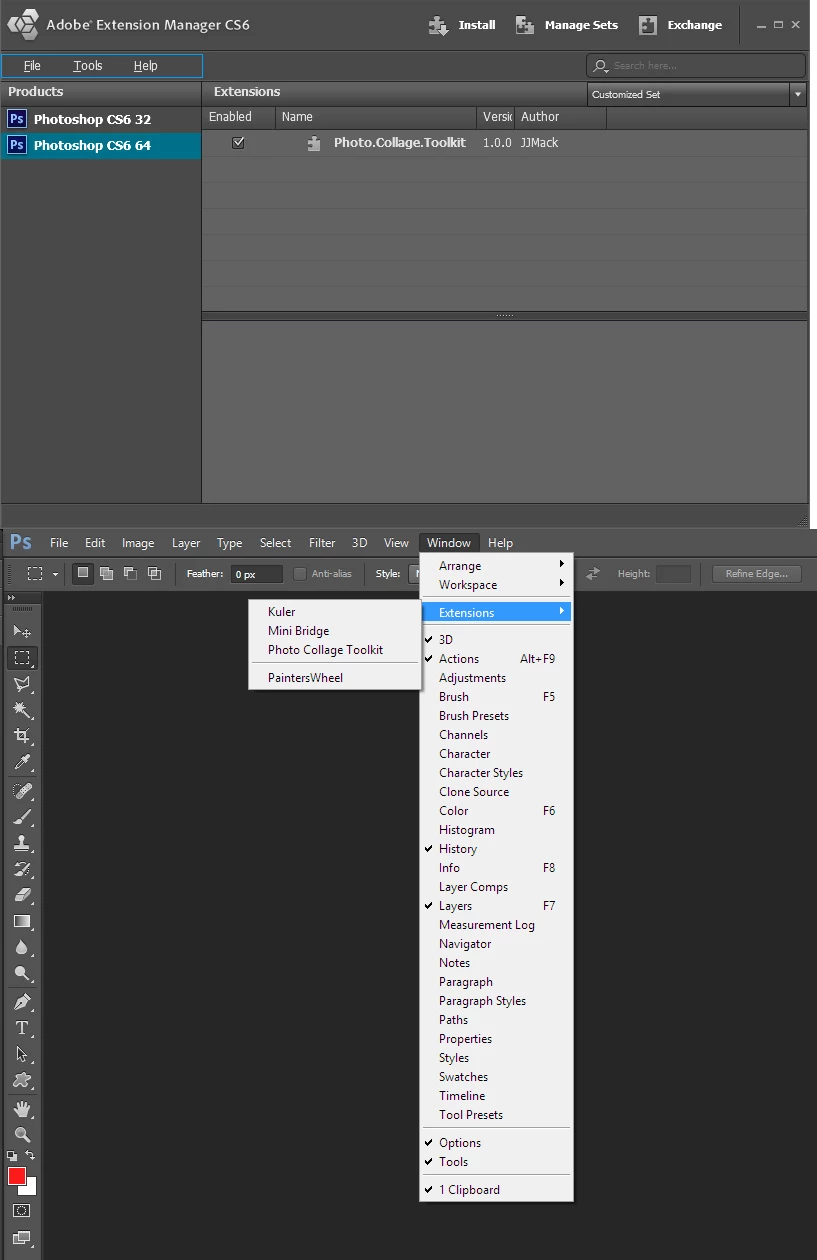Open the Extensions submenu

click(495, 613)
